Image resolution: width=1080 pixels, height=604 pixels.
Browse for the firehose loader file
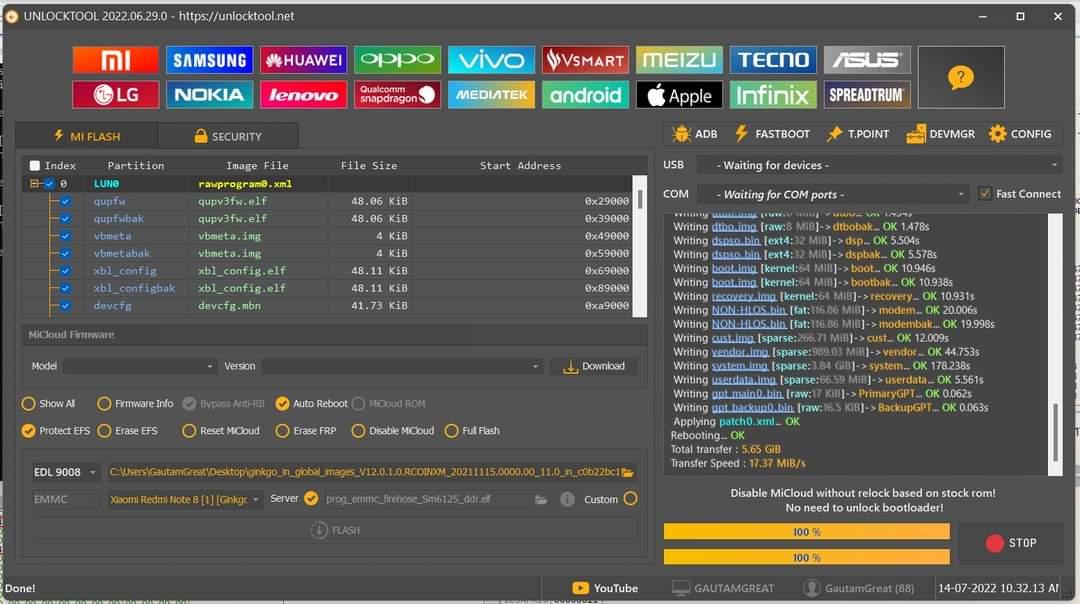click(x=541, y=499)
